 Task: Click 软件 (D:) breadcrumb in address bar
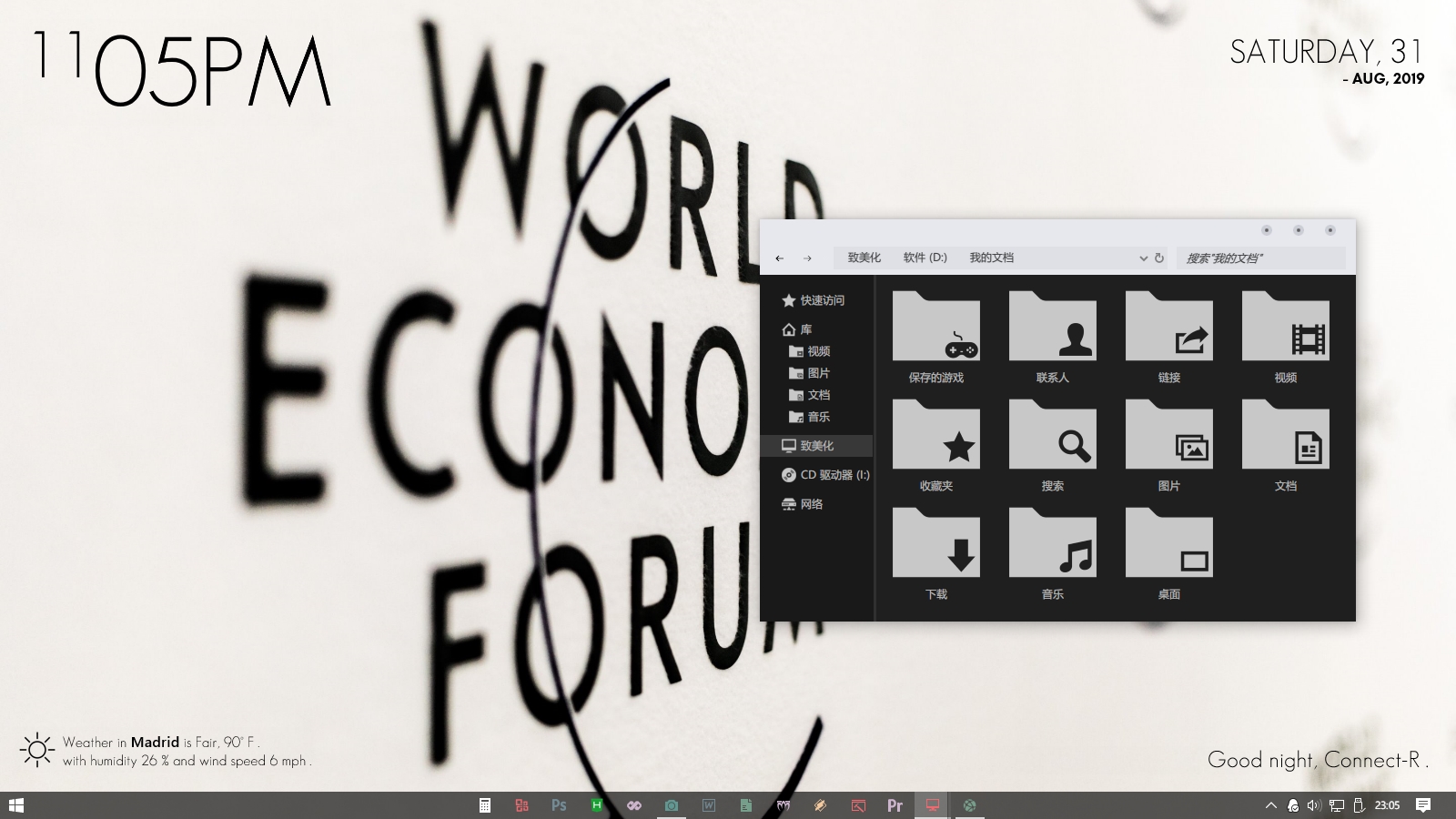925,258
